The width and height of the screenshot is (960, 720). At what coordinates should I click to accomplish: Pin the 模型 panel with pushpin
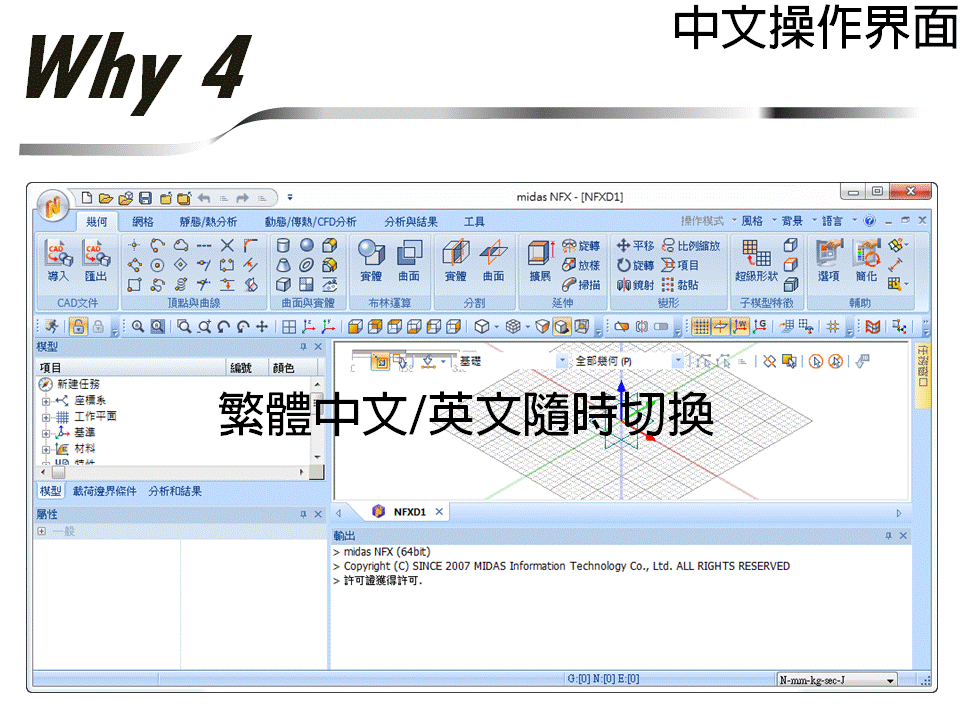(x=303, y=347)
